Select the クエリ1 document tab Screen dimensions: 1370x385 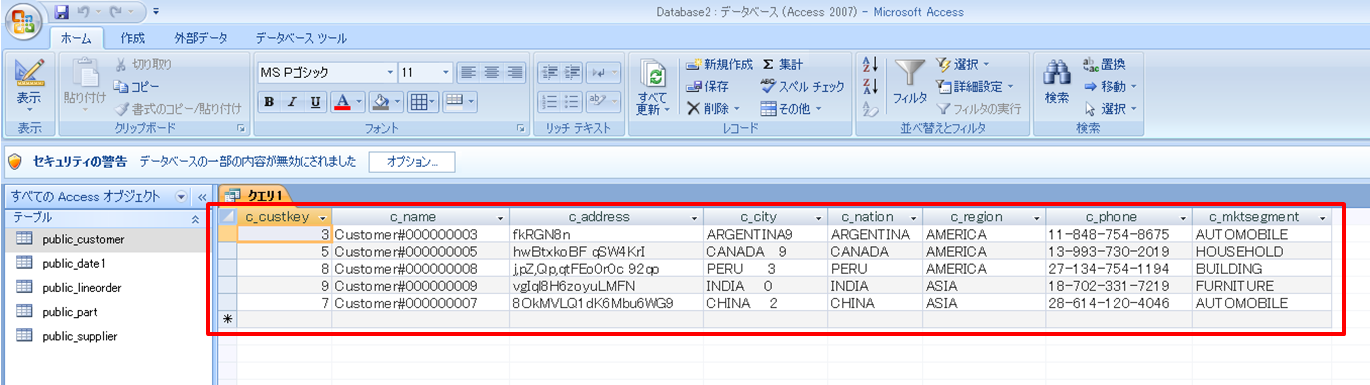(258, 194)
